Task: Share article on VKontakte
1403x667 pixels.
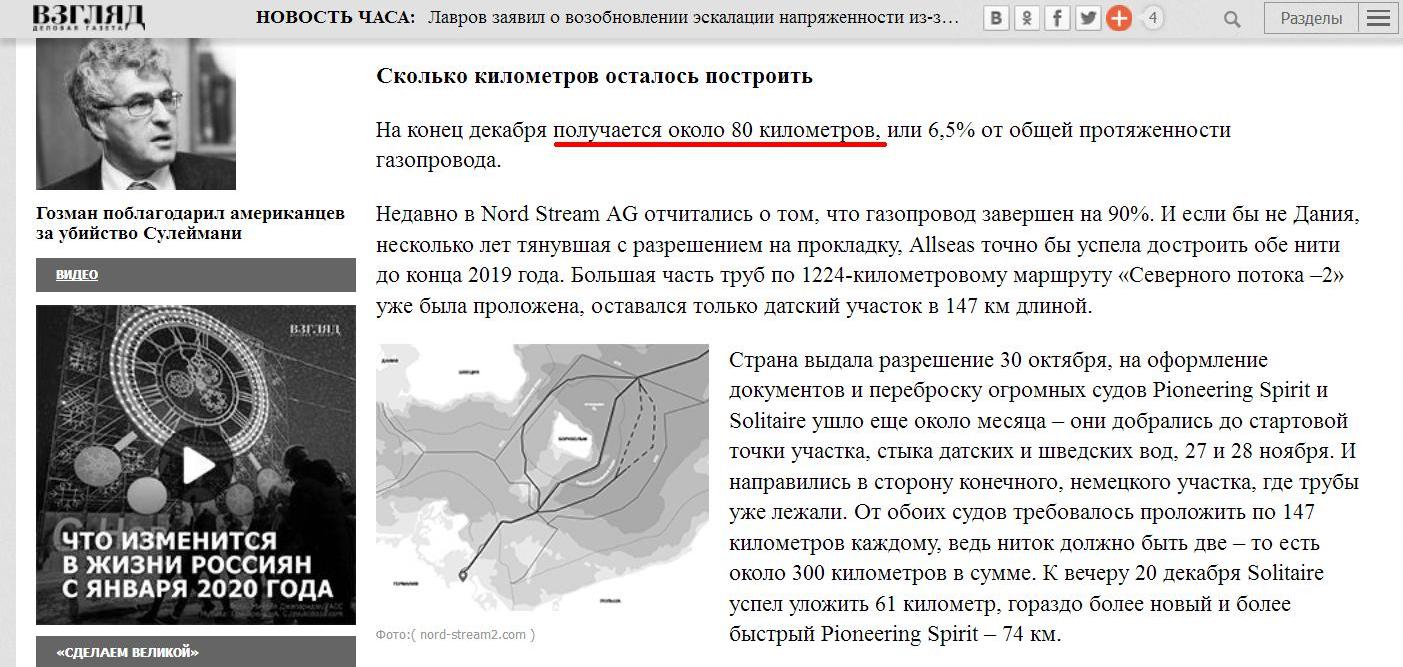Action: point(996,18)
